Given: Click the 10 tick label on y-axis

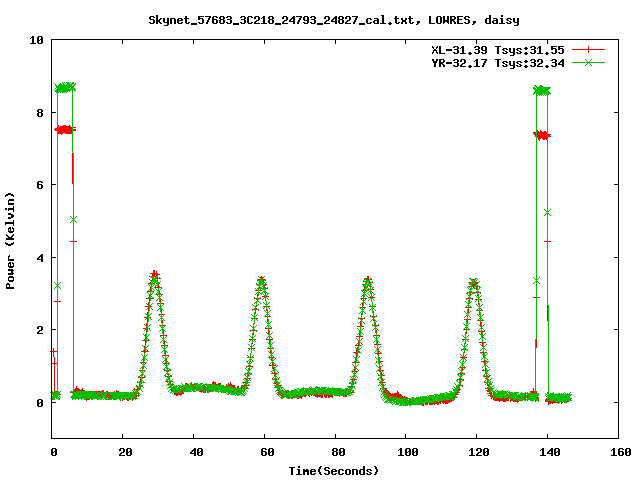Looking at the screenshot, I should (37, 41).
